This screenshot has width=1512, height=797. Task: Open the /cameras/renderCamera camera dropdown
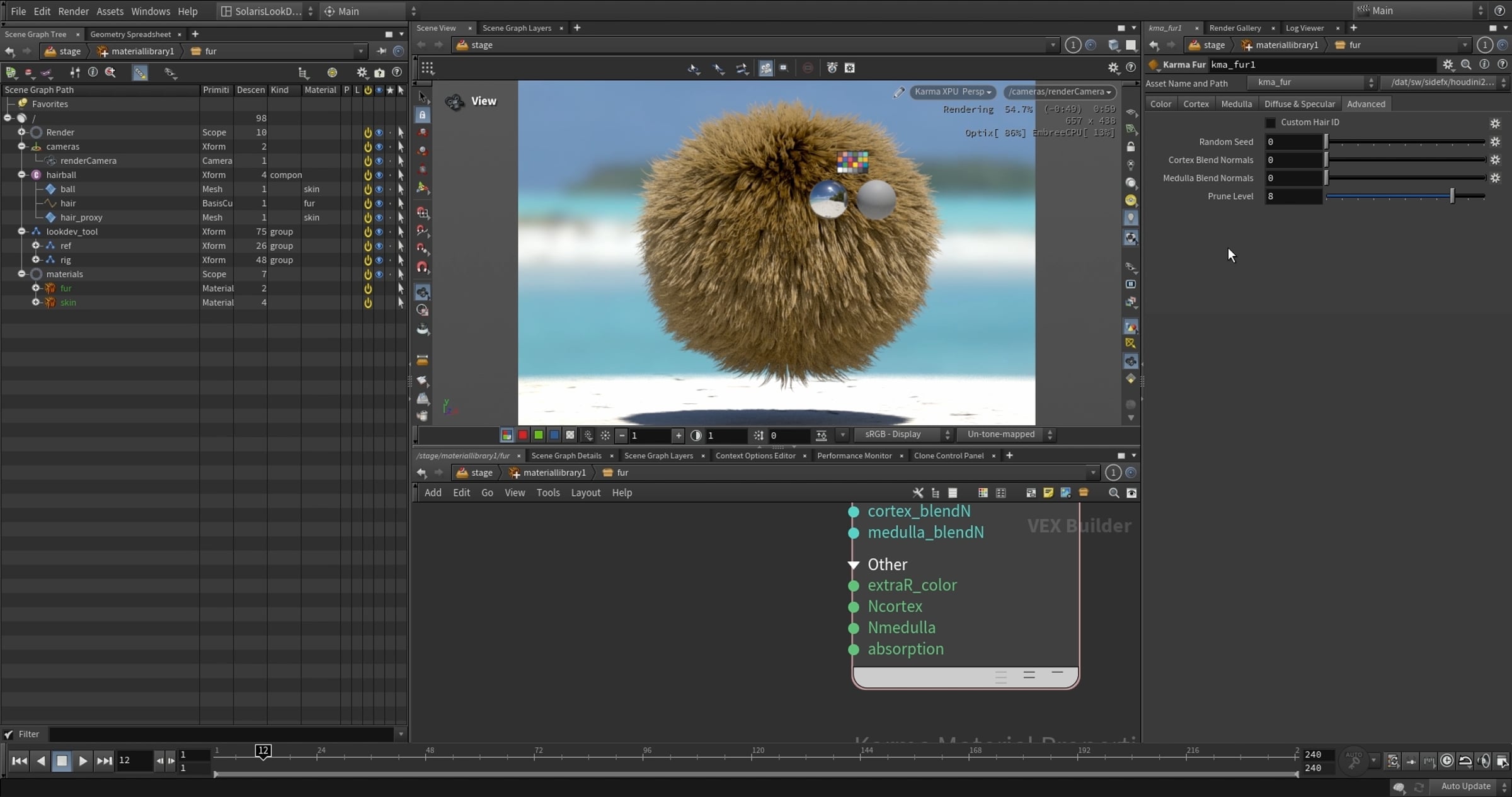tap(1060, 92)
